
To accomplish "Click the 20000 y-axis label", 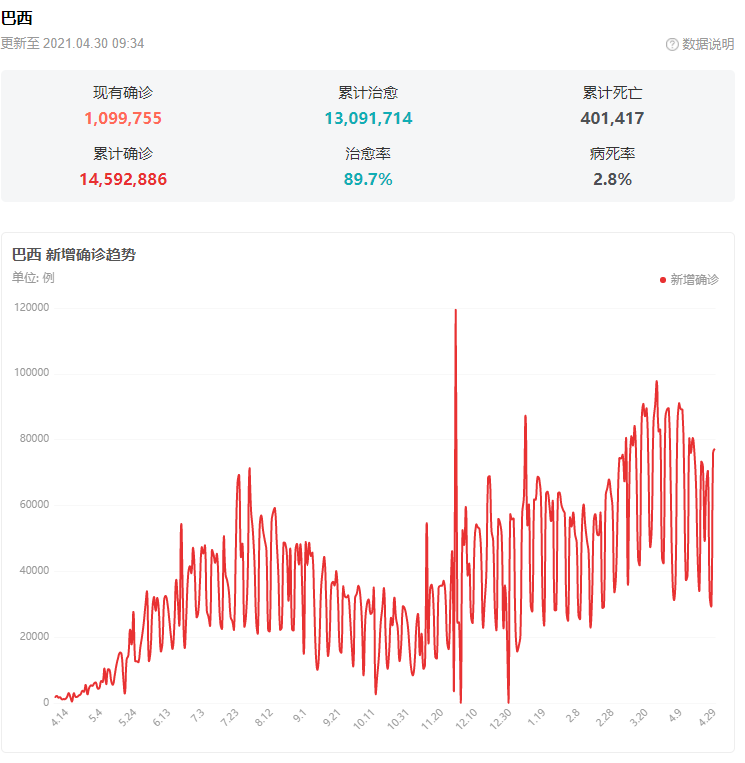I will [x=34, y=636].
